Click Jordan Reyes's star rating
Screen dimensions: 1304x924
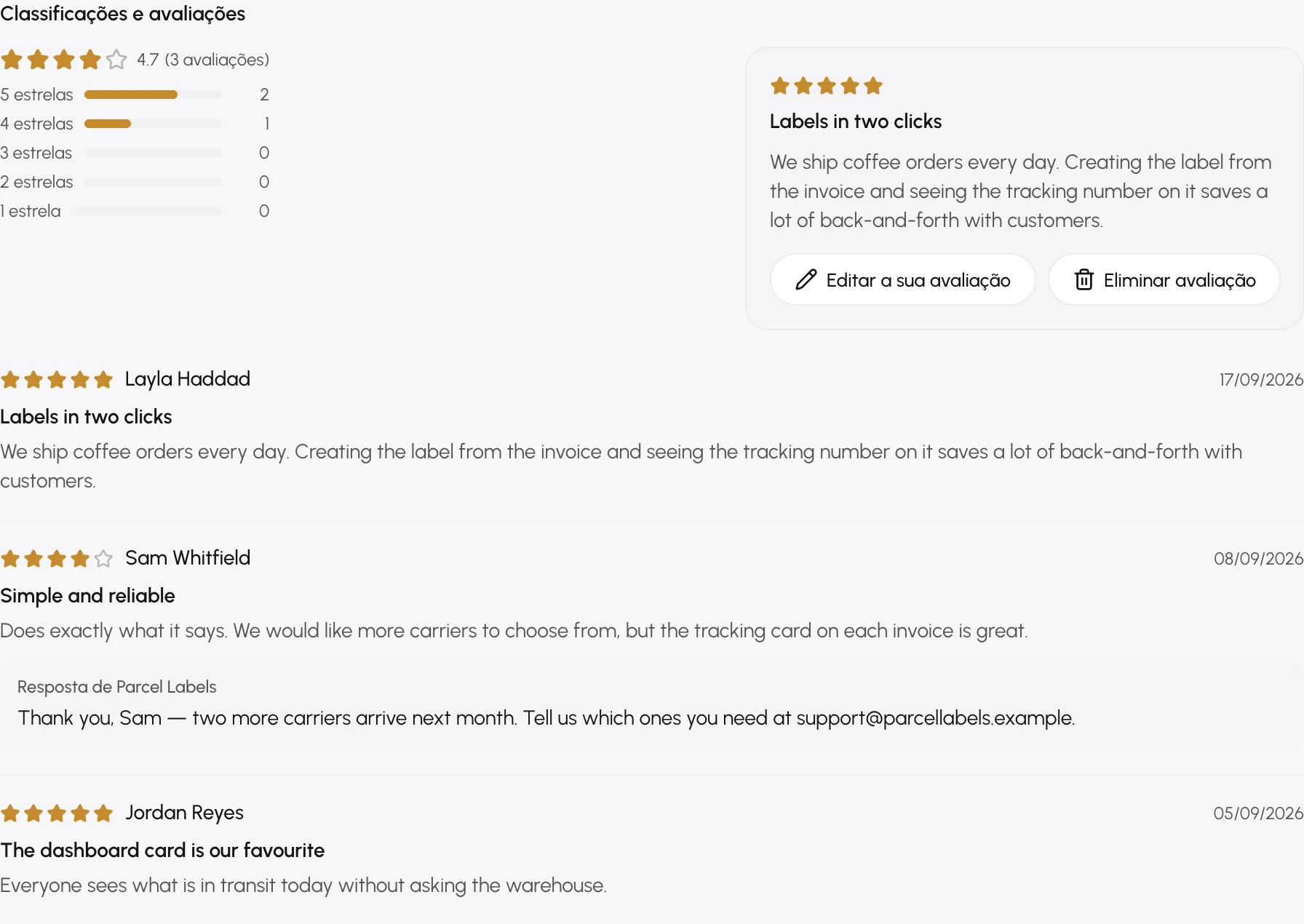click(x=57, y=813)
